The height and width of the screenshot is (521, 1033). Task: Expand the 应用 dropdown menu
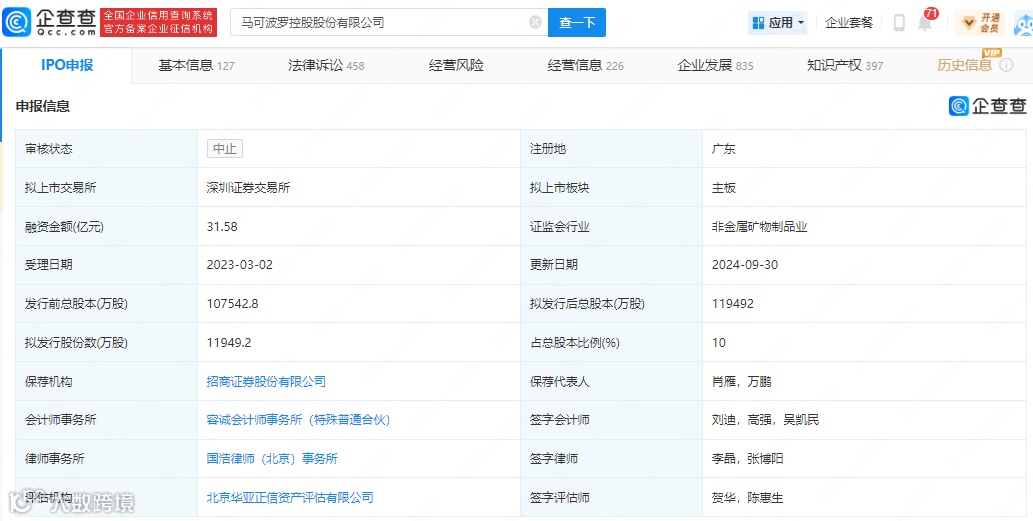(x=778, y=22)
